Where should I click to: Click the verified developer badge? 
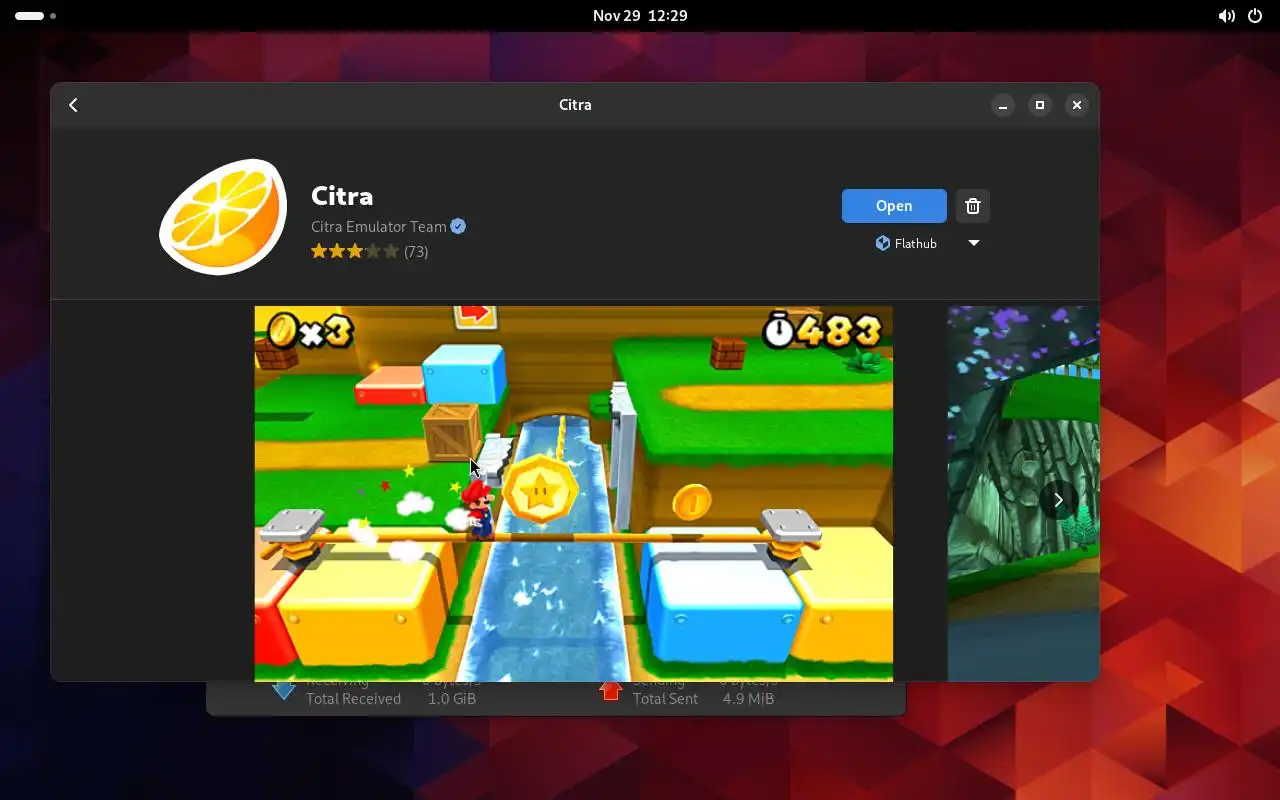458,227
